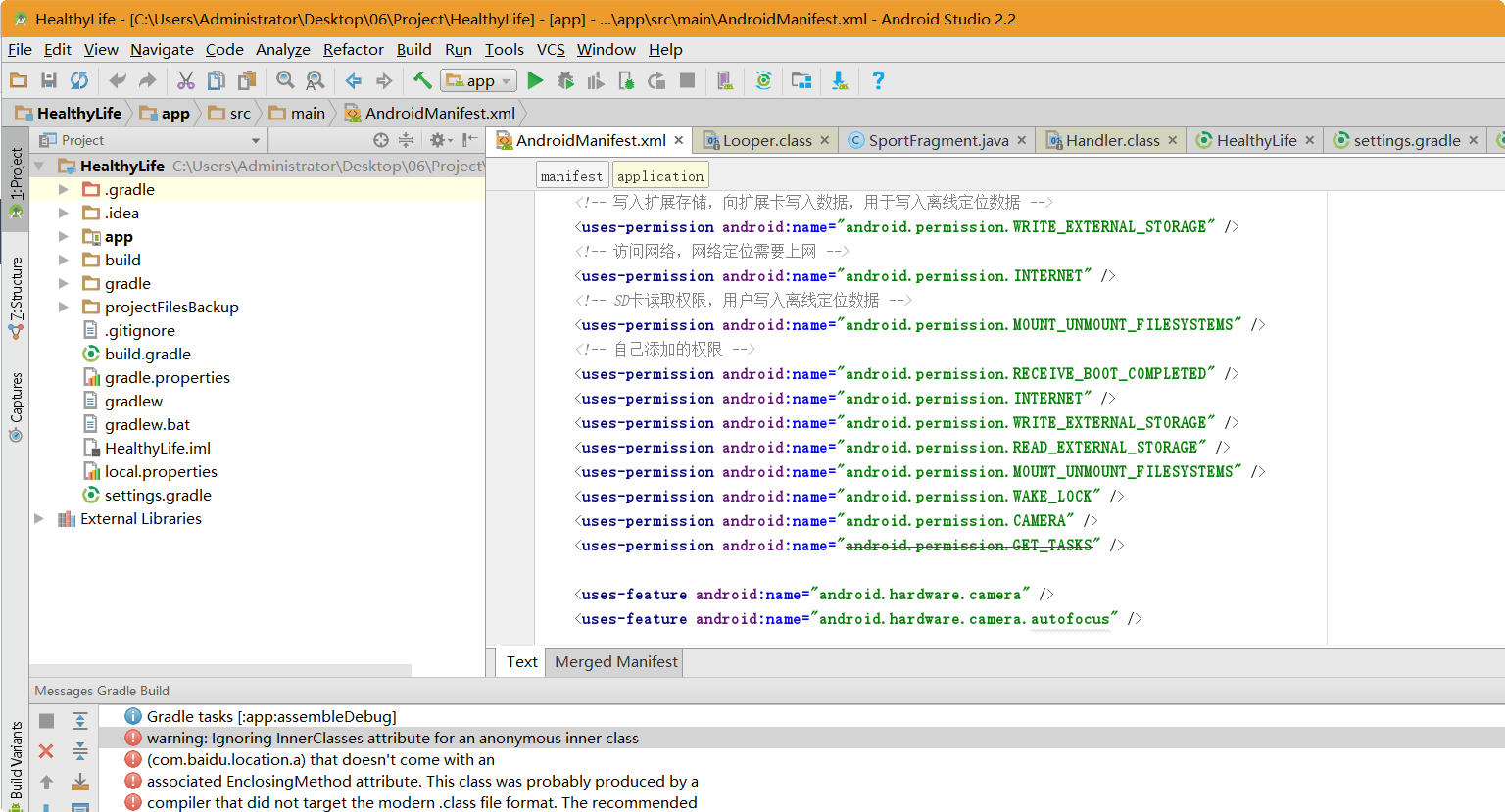Open the AVD Manager icon

[725, 80]
